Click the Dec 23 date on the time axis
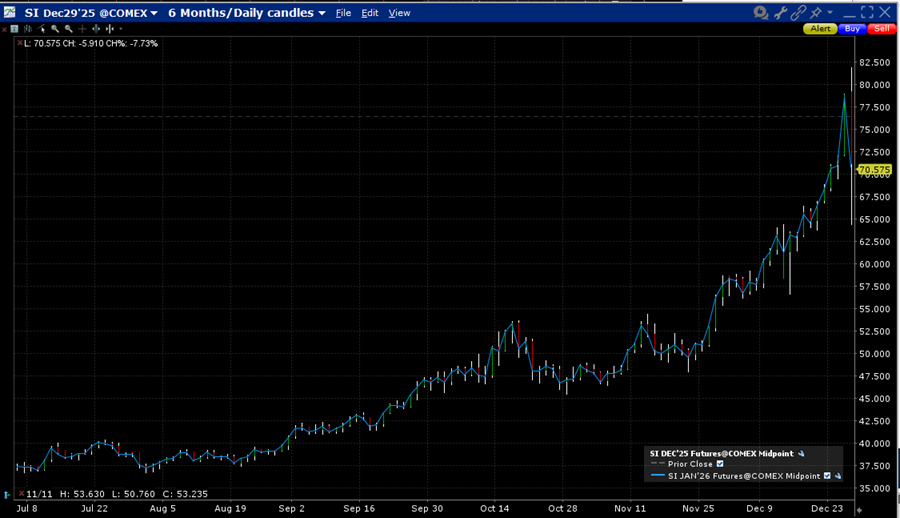The width and height of the screenshot is (900, 518). coord(827,509)
